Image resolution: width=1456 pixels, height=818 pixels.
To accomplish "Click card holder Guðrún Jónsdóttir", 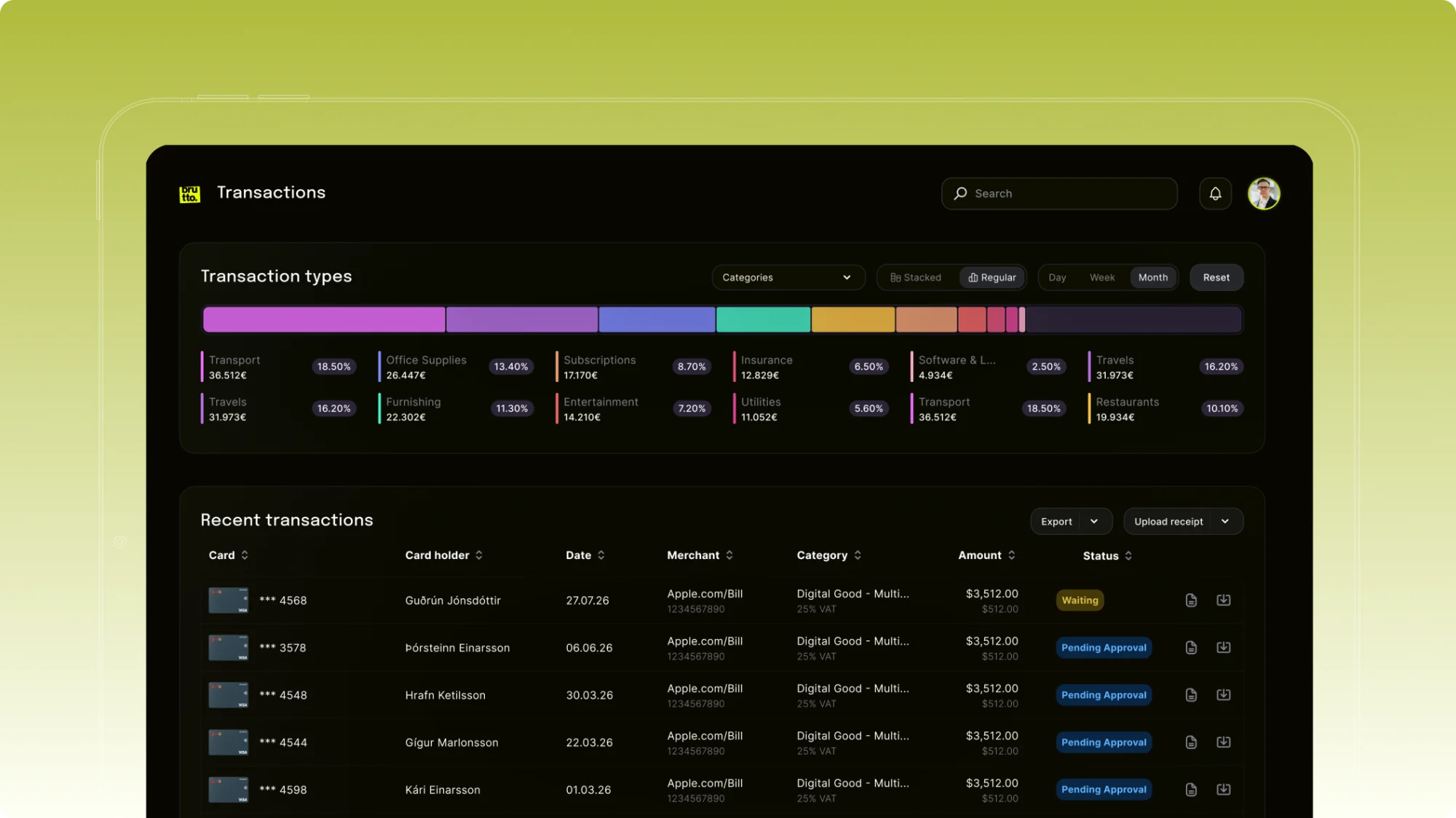I will click(453, 600).
